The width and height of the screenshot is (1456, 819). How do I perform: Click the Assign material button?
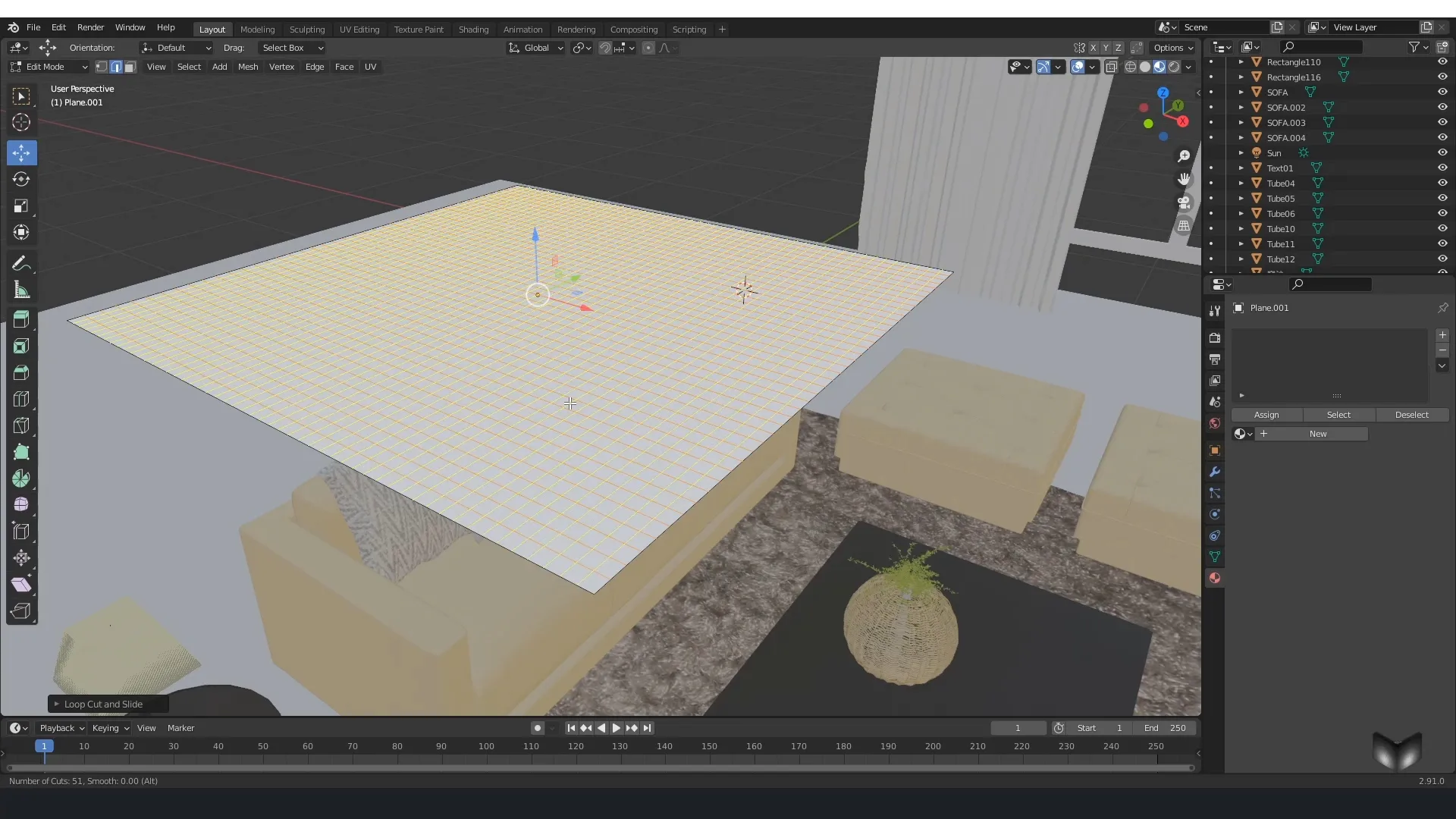tap(1266, 415)
